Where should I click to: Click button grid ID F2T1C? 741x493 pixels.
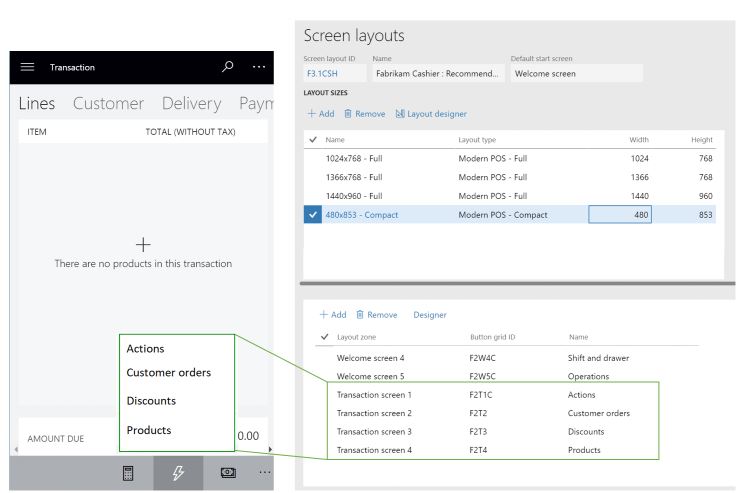(481, 395)
